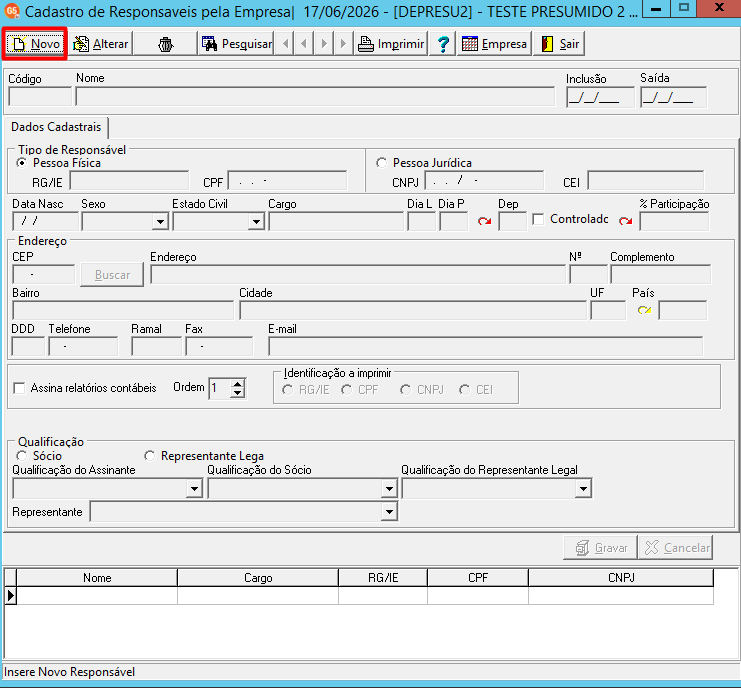Select Sócio qualification radio button
The image size is (741, 688).
click(21, 456)
